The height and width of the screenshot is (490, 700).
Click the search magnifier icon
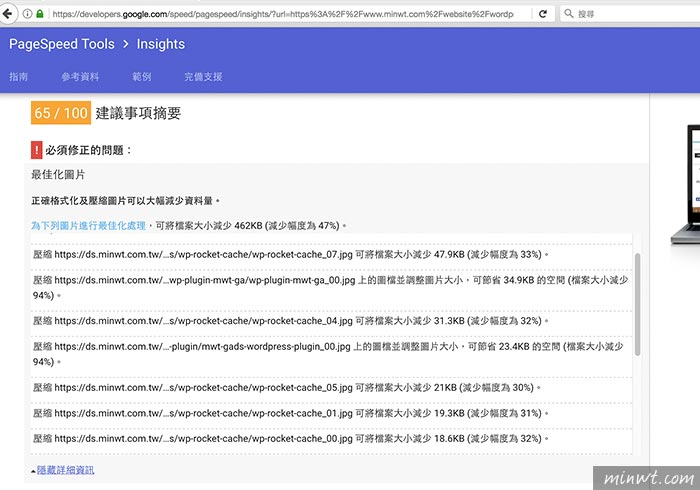tap(569, 13)
